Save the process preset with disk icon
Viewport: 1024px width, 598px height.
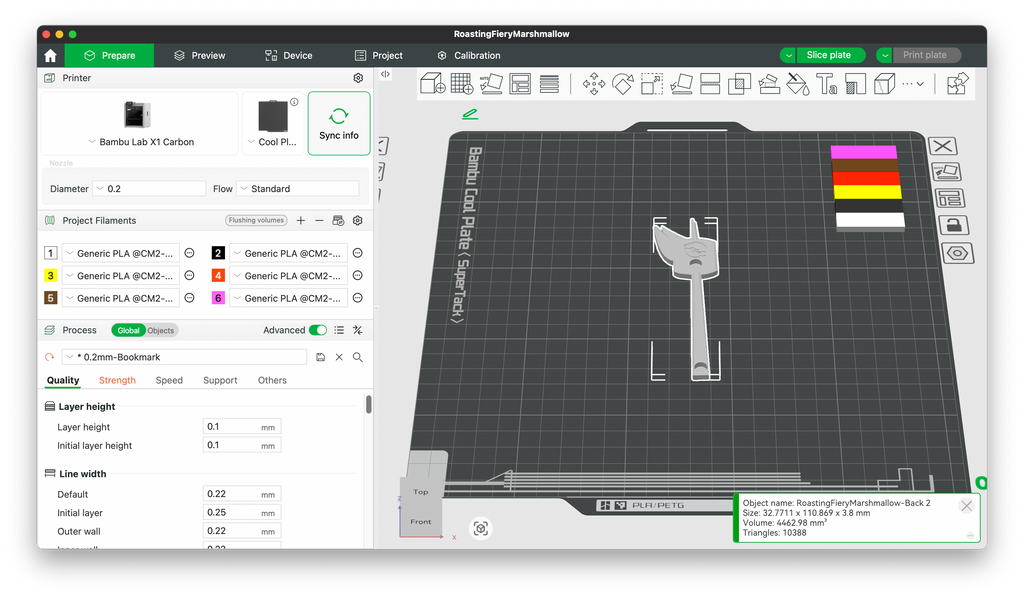[320, 357]
